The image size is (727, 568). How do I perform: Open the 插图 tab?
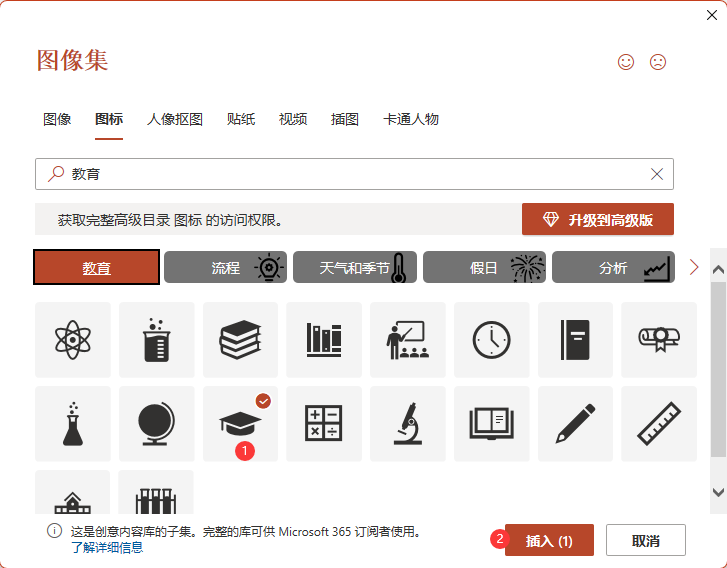(x=344, y=119)
